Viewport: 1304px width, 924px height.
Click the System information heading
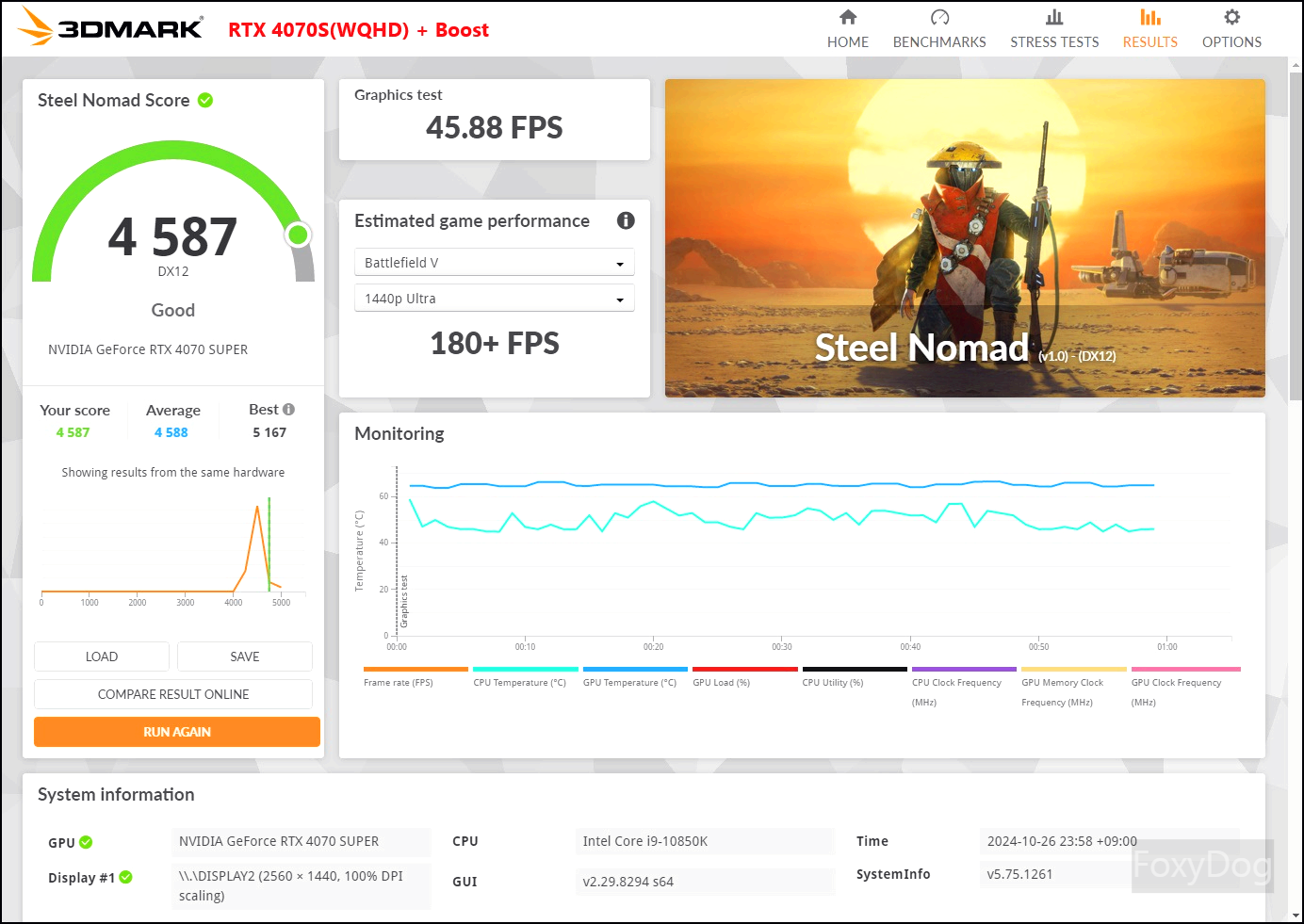tap(116, 794)
